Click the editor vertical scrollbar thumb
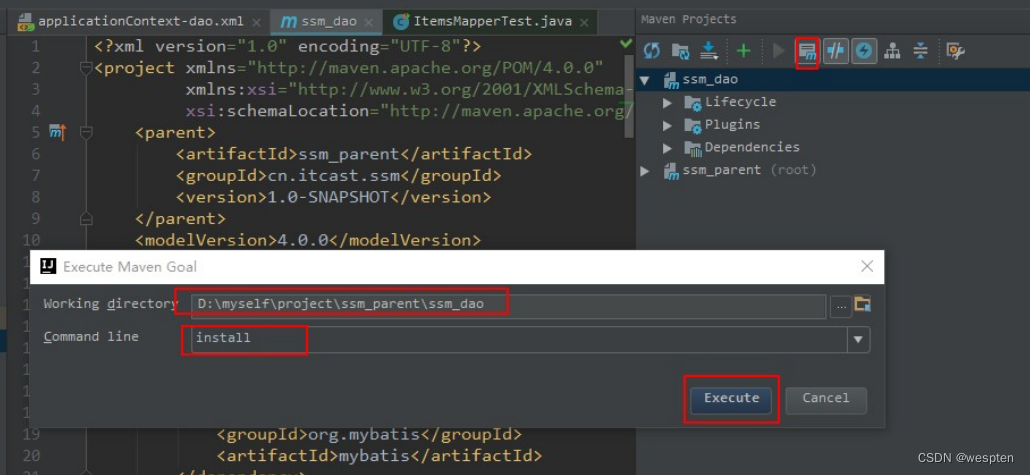This screenshot has width=1030, height=475. 629,96
